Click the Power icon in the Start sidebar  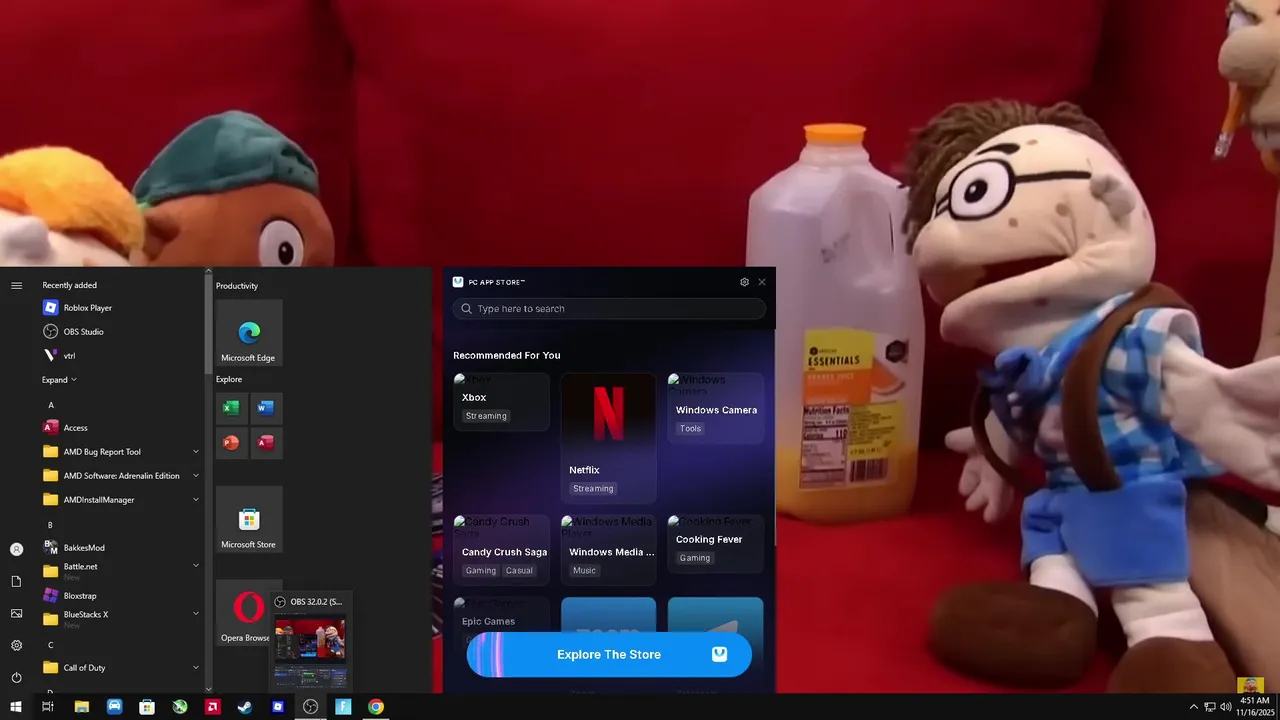(x=16, y=677)
